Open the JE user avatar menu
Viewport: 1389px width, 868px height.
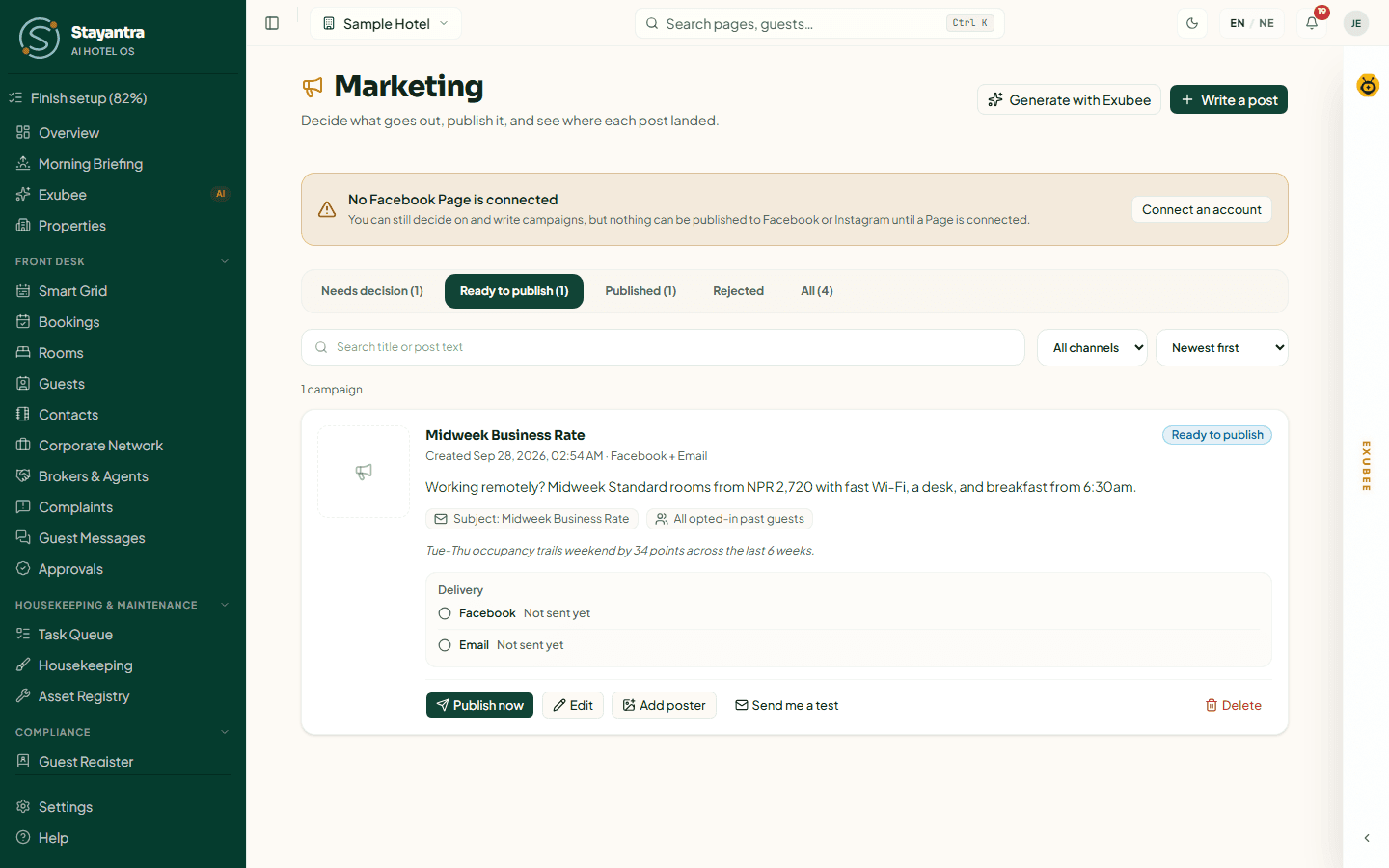pyautogui.click(x=1356, y=23)
